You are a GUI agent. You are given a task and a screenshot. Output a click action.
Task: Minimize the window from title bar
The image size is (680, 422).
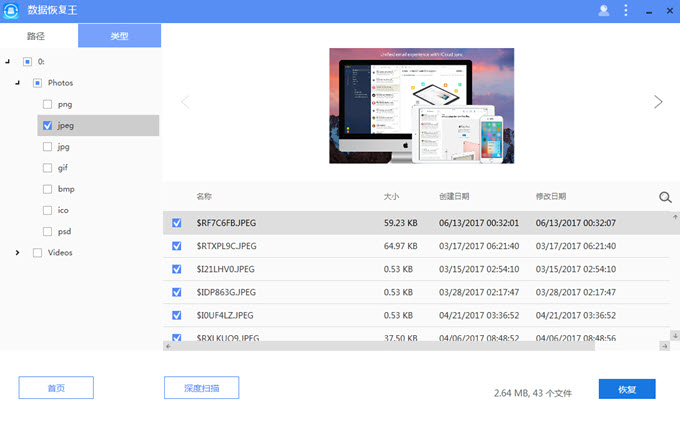[647, 11]
